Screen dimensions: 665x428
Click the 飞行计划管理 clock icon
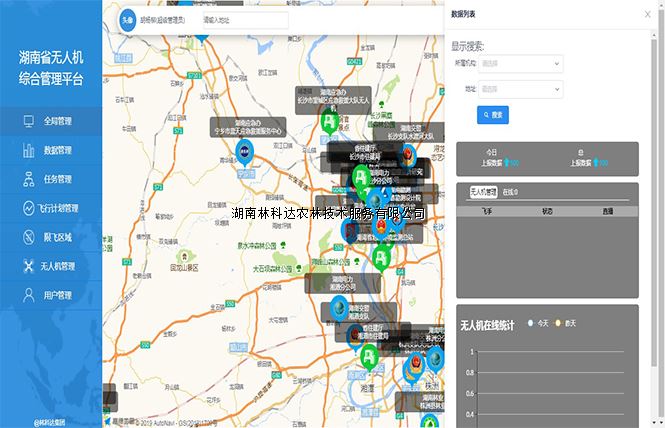28,208
